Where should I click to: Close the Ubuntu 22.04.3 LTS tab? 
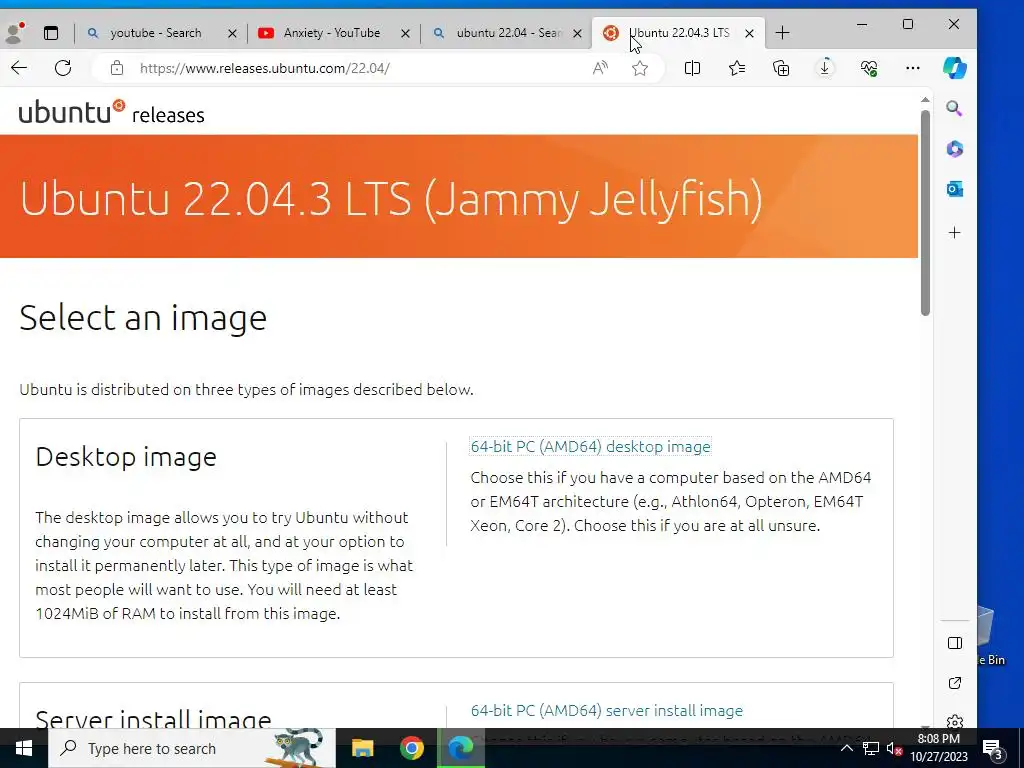click(x=750, y=33)
